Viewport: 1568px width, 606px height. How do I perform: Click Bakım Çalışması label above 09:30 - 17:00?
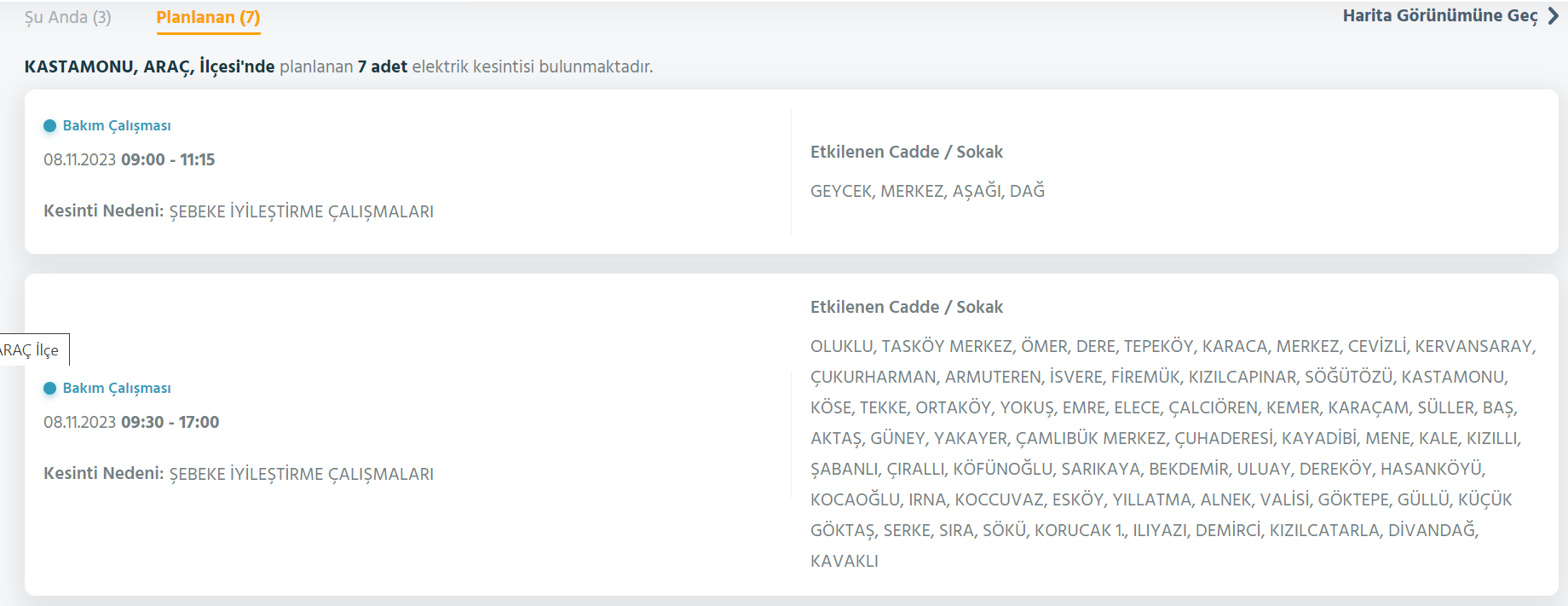point(117,388)
